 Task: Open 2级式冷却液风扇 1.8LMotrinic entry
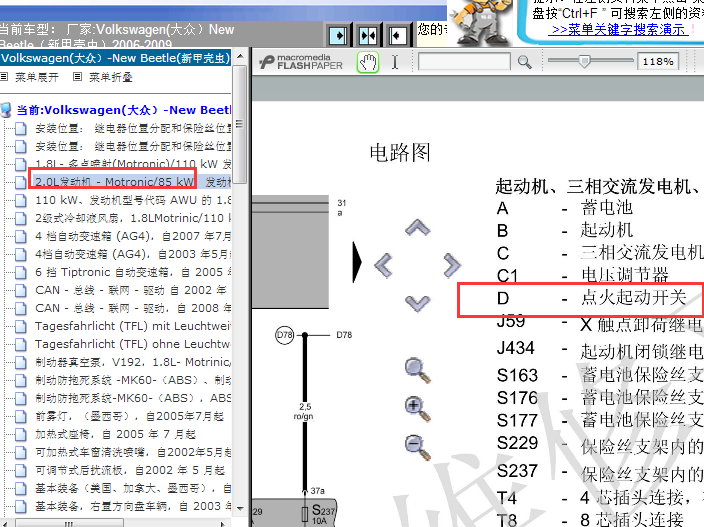pyautogui.click(x=133, y=218)
